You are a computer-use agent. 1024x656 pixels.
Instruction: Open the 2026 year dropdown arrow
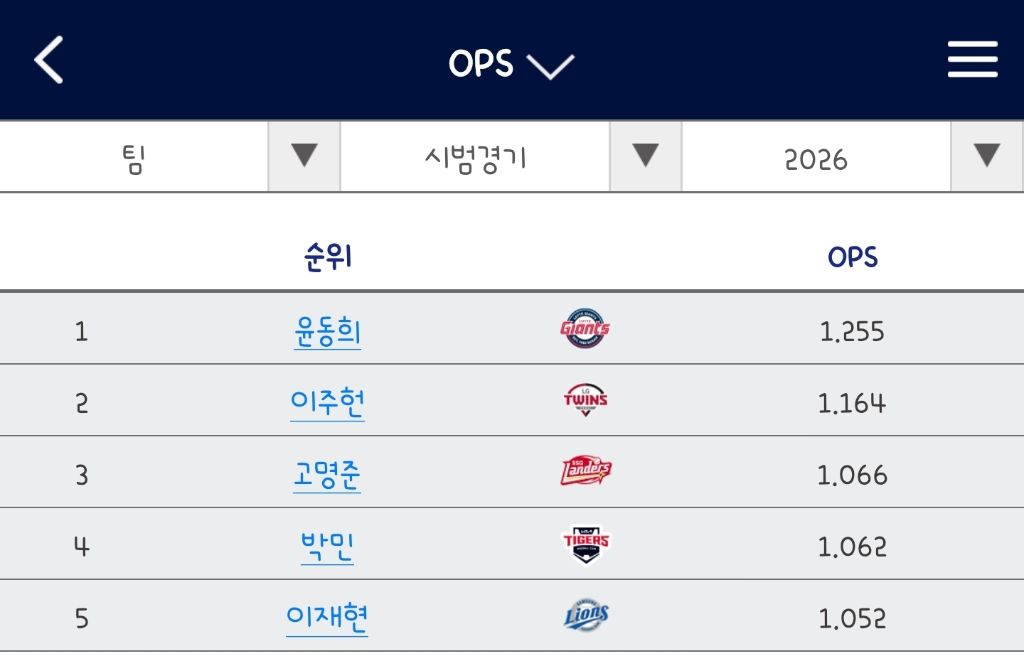tap(987, 156)
